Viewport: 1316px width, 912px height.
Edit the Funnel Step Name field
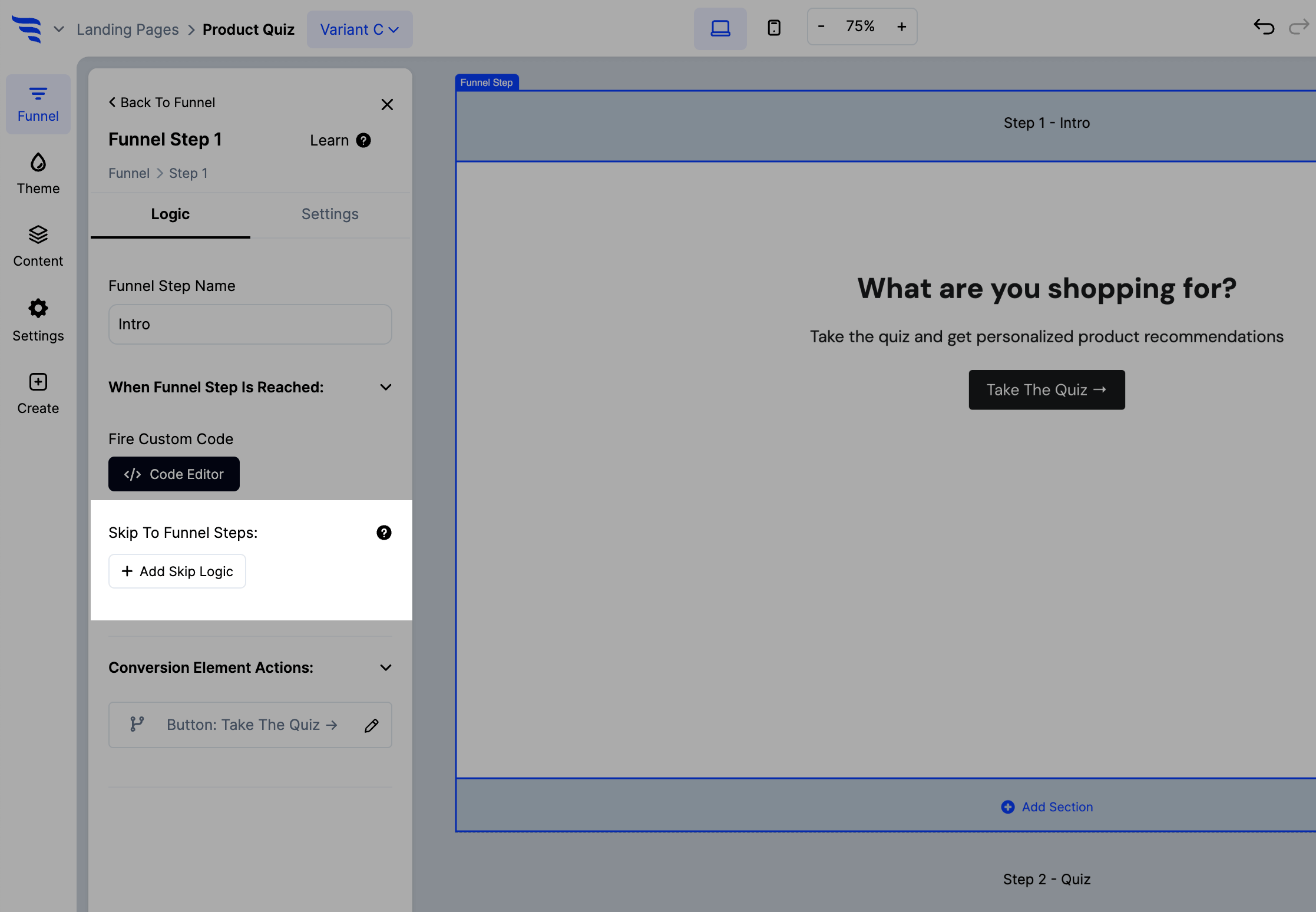(250, 324)
